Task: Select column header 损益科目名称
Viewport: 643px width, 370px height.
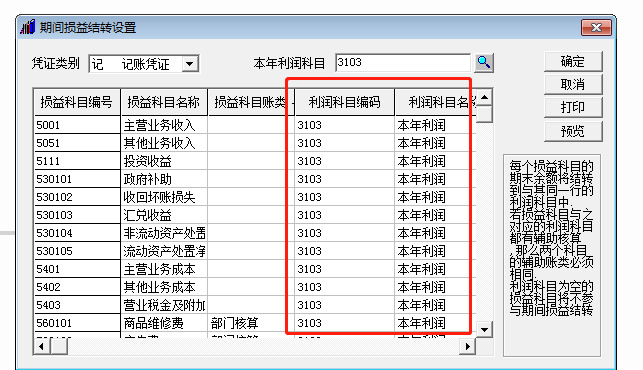Action: point(164,102)
